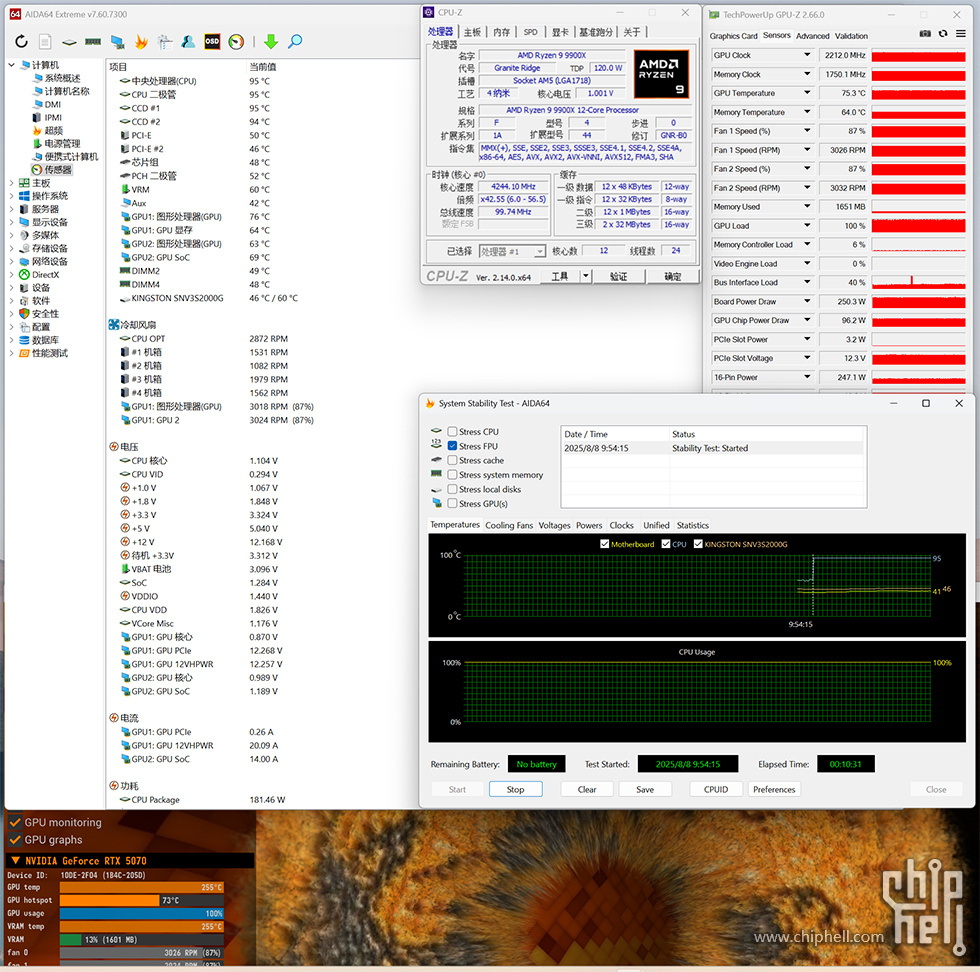Viewport: 980px width, 972px height.
Task: Click CPU-Z 验证 button
Action: 618,276
